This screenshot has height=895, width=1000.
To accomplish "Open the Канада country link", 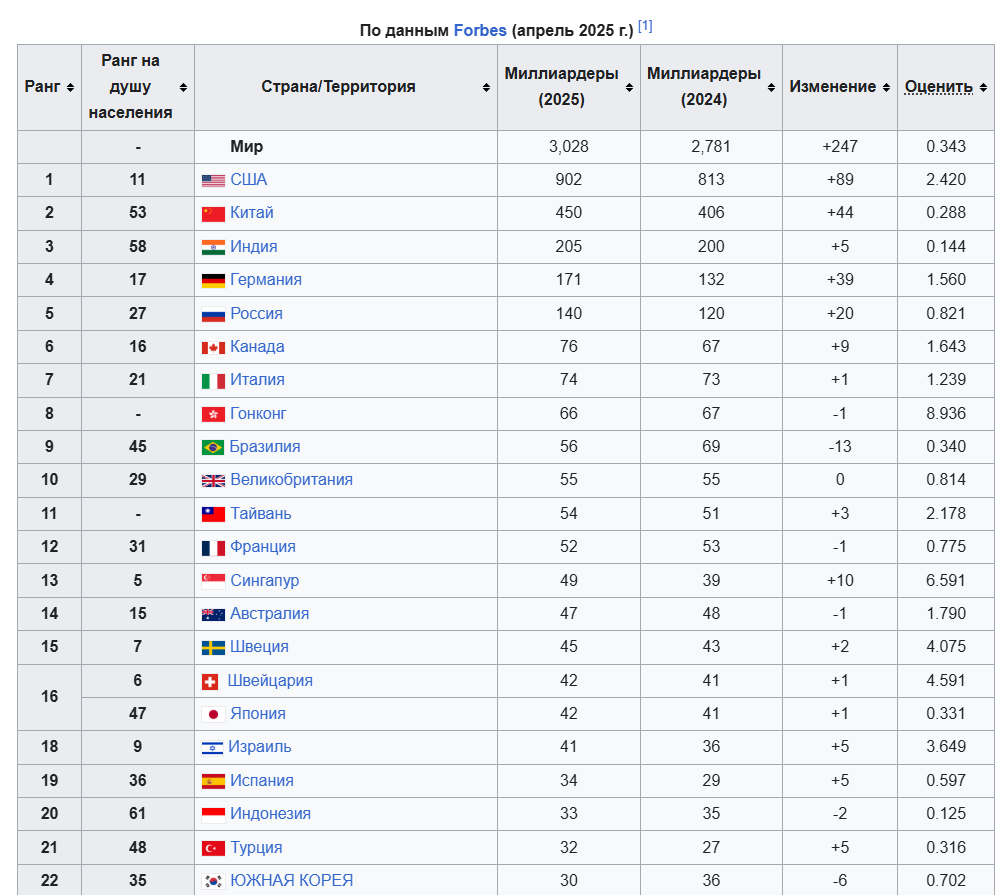I will pos(257,347).
